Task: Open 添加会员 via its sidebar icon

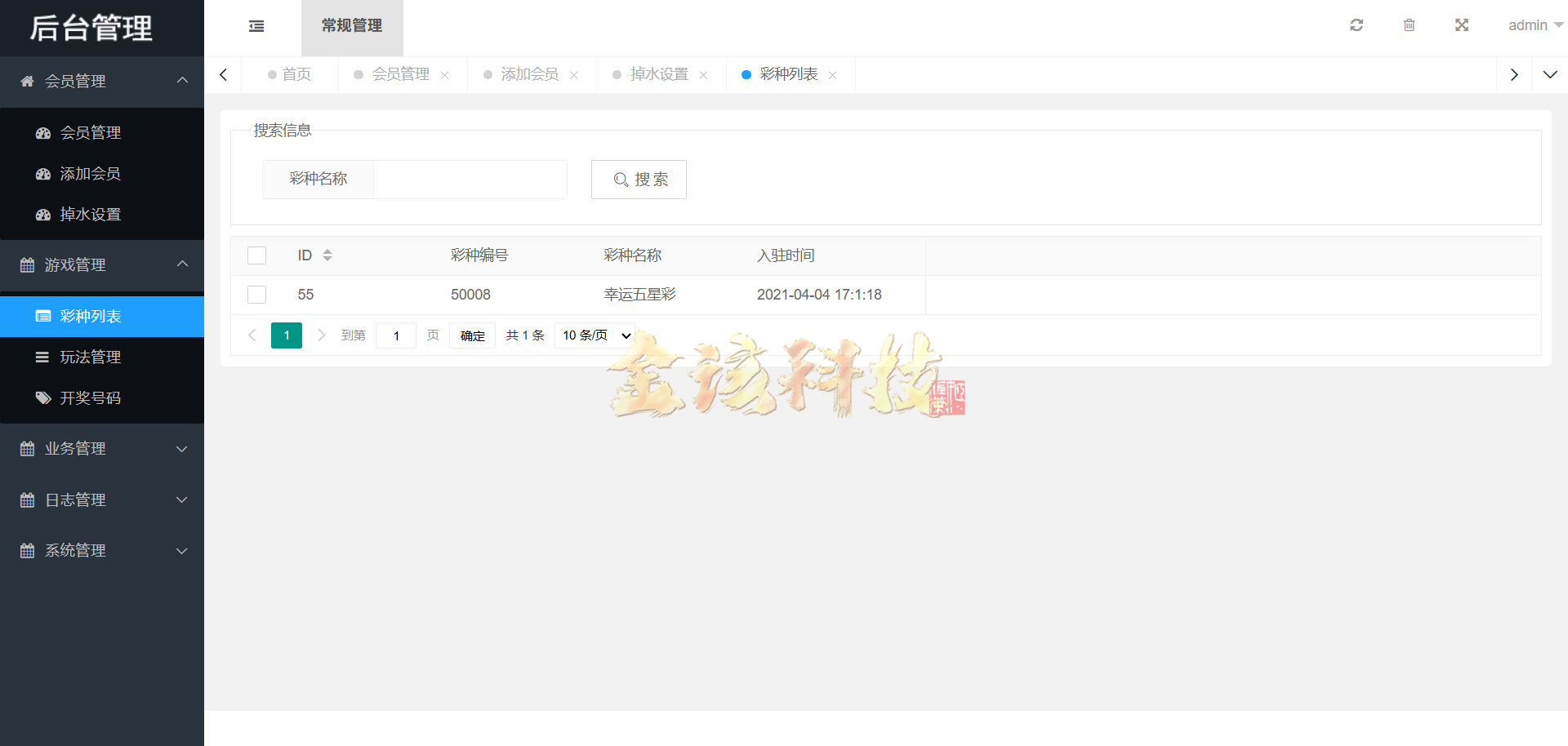Action: [42, 173]
